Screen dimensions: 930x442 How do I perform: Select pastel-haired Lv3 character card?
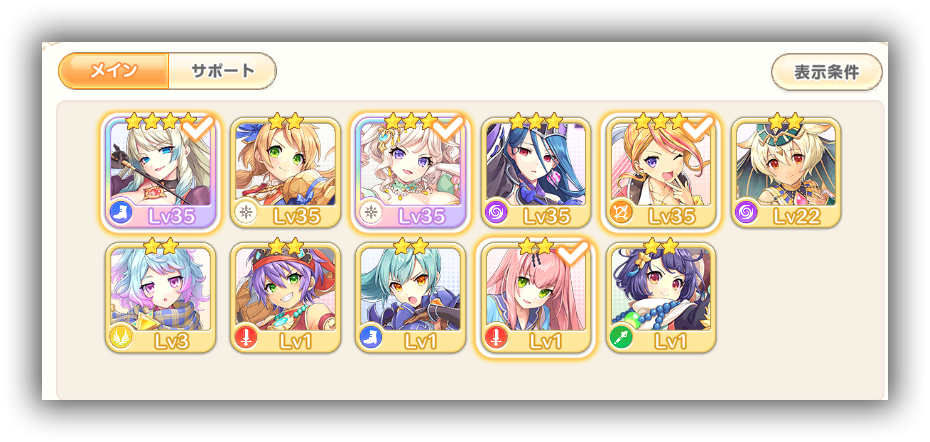(160, 297)
